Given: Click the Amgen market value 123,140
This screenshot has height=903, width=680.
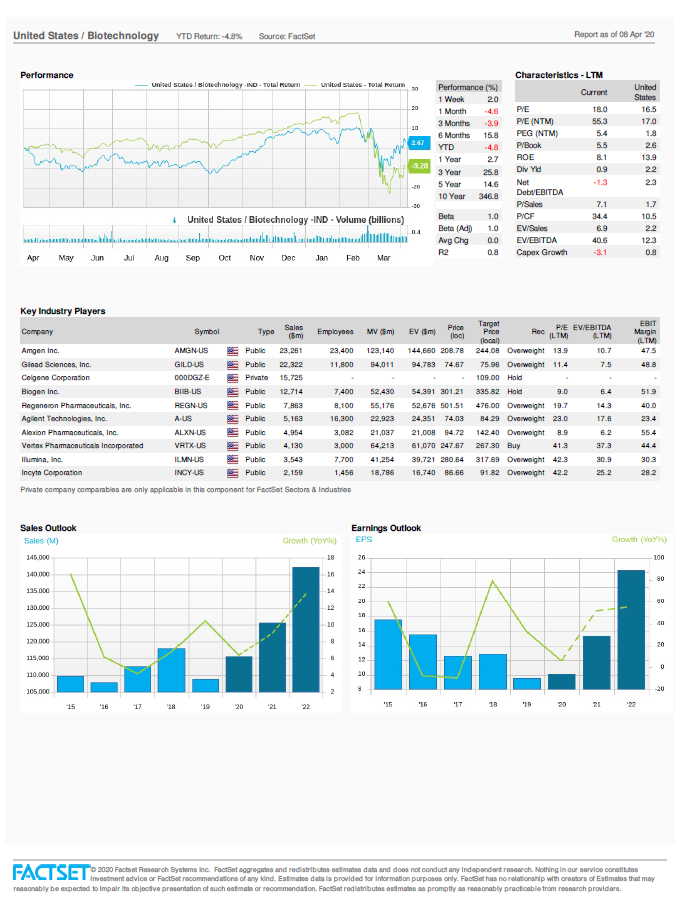Looking at the screenshot, I should tap(380, 351).
